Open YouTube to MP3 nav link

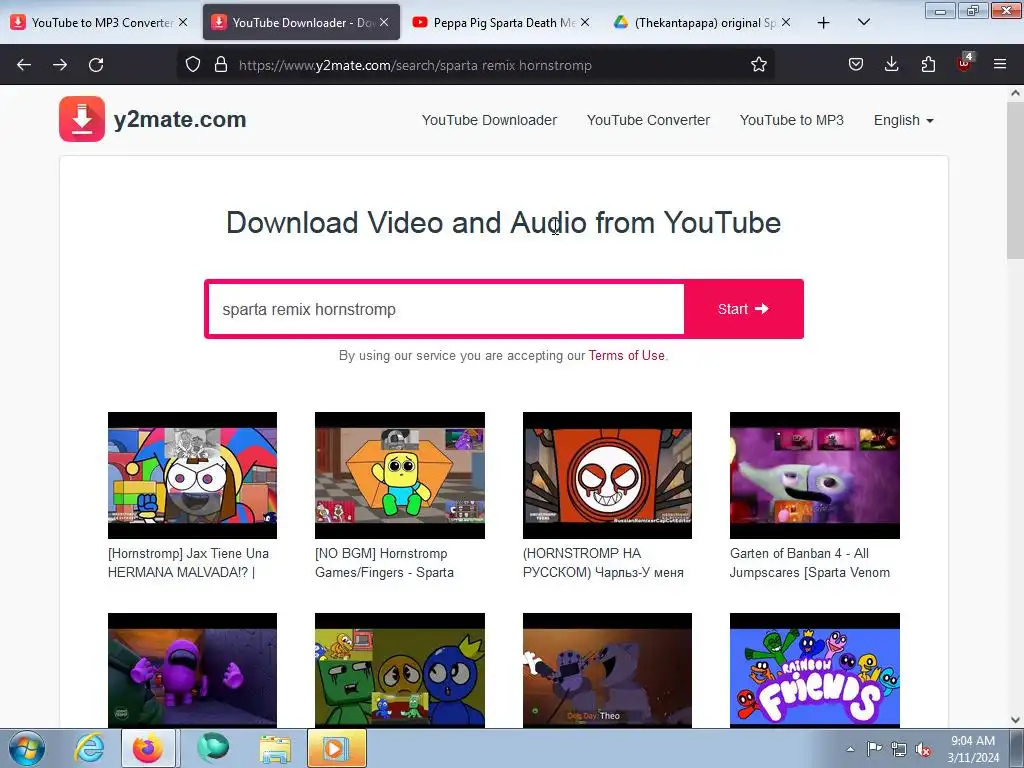point(792,120)
